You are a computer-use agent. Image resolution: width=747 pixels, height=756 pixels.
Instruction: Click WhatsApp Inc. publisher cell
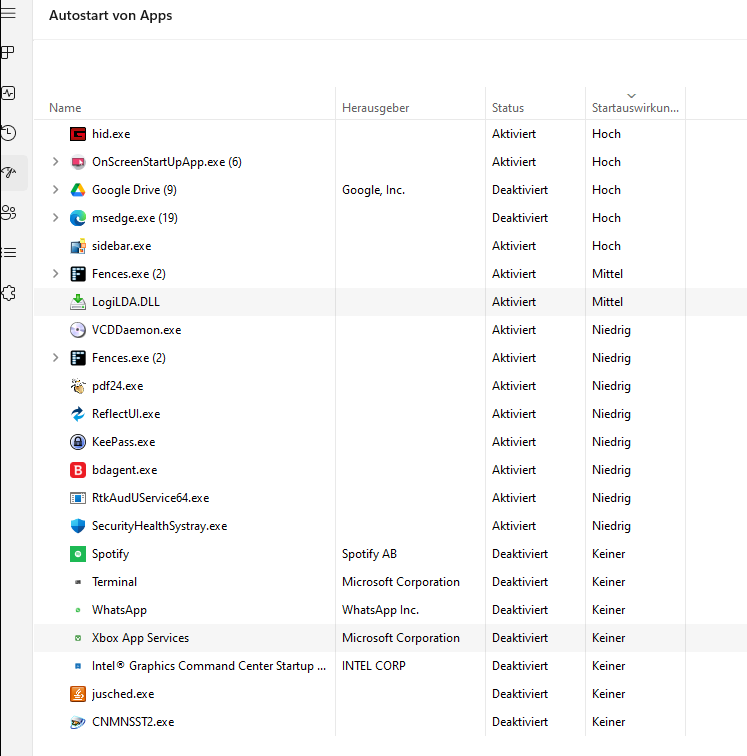pos(380,610)
